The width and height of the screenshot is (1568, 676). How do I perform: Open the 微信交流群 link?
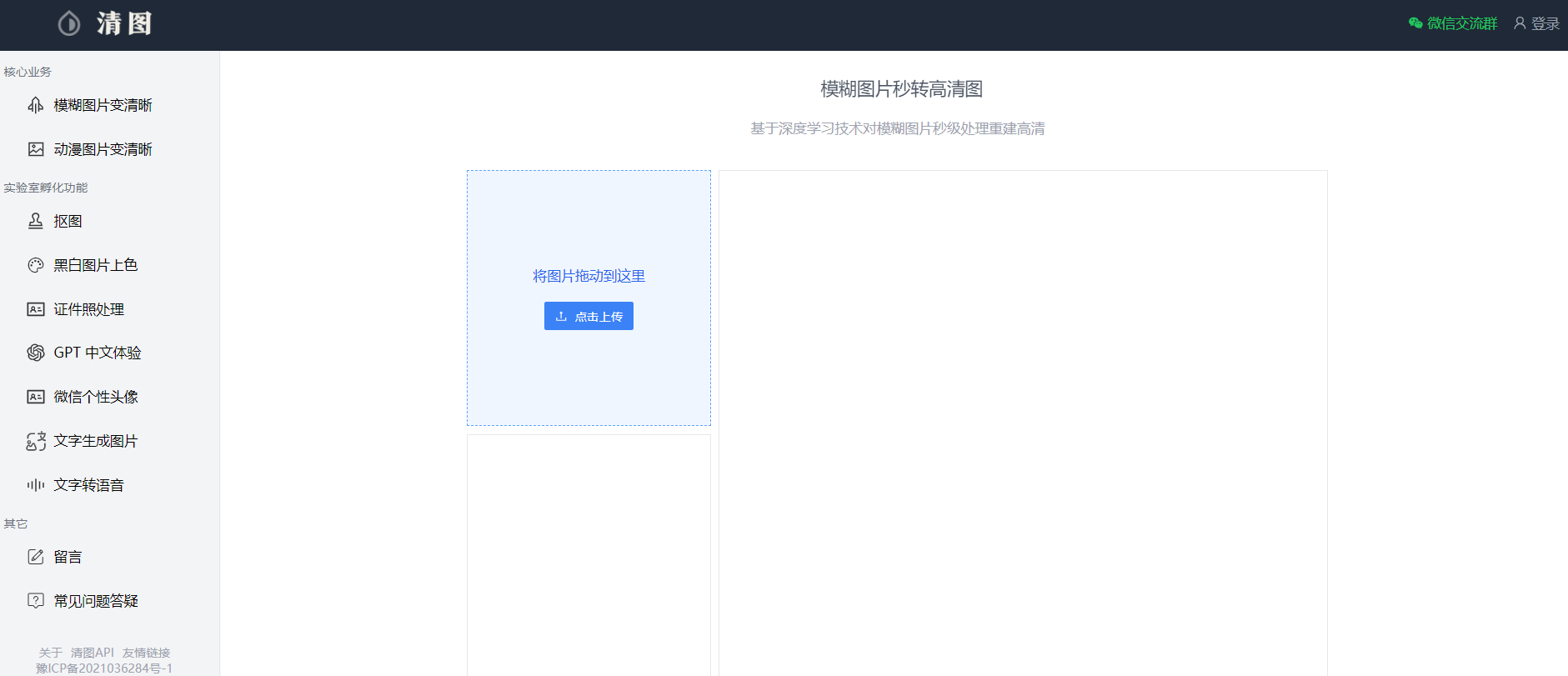(x=1462, y=23)
